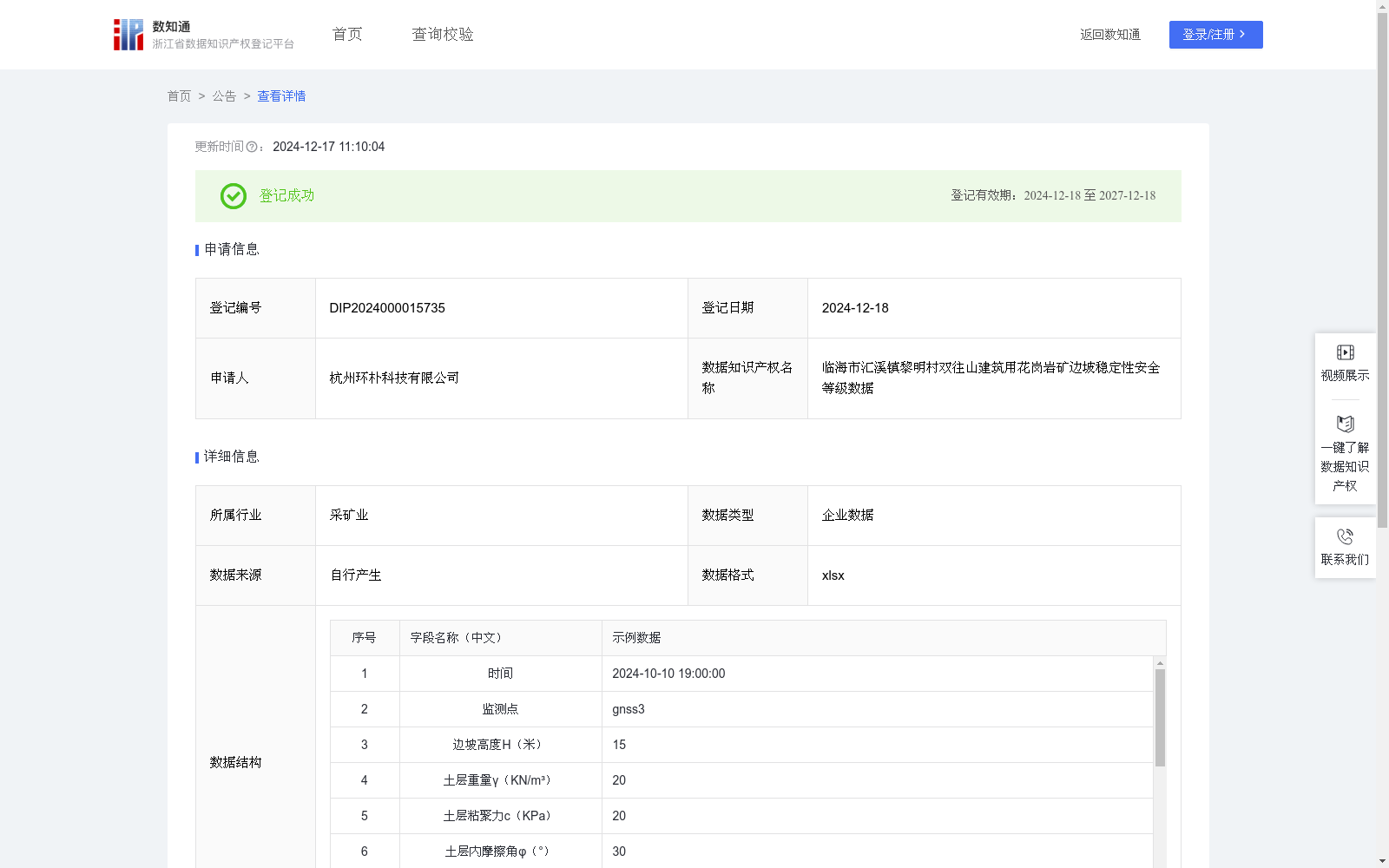Click the 土层重量γ field name
The height and width of the screenshot is (868, 1389).
pyautogui.click(x=500, y=780)
